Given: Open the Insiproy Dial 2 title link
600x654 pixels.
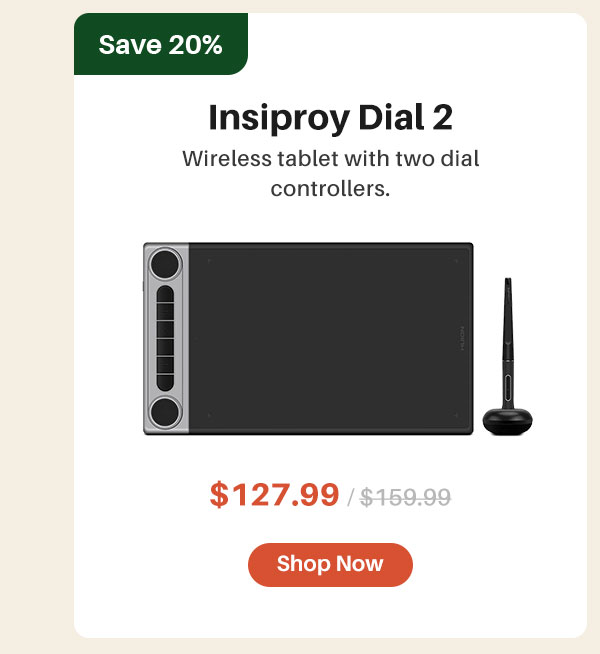Looking at the screenshot, I should [330, 118].
